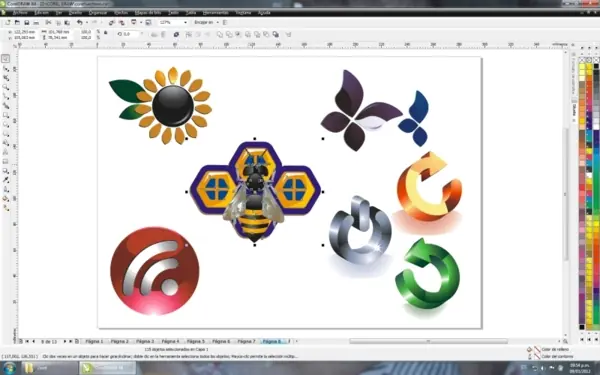Pick the black swatch atop color palette
Image resolution: width=600 pixels, height=375 pixels.
pyautogui.click(x=596, y=66)
